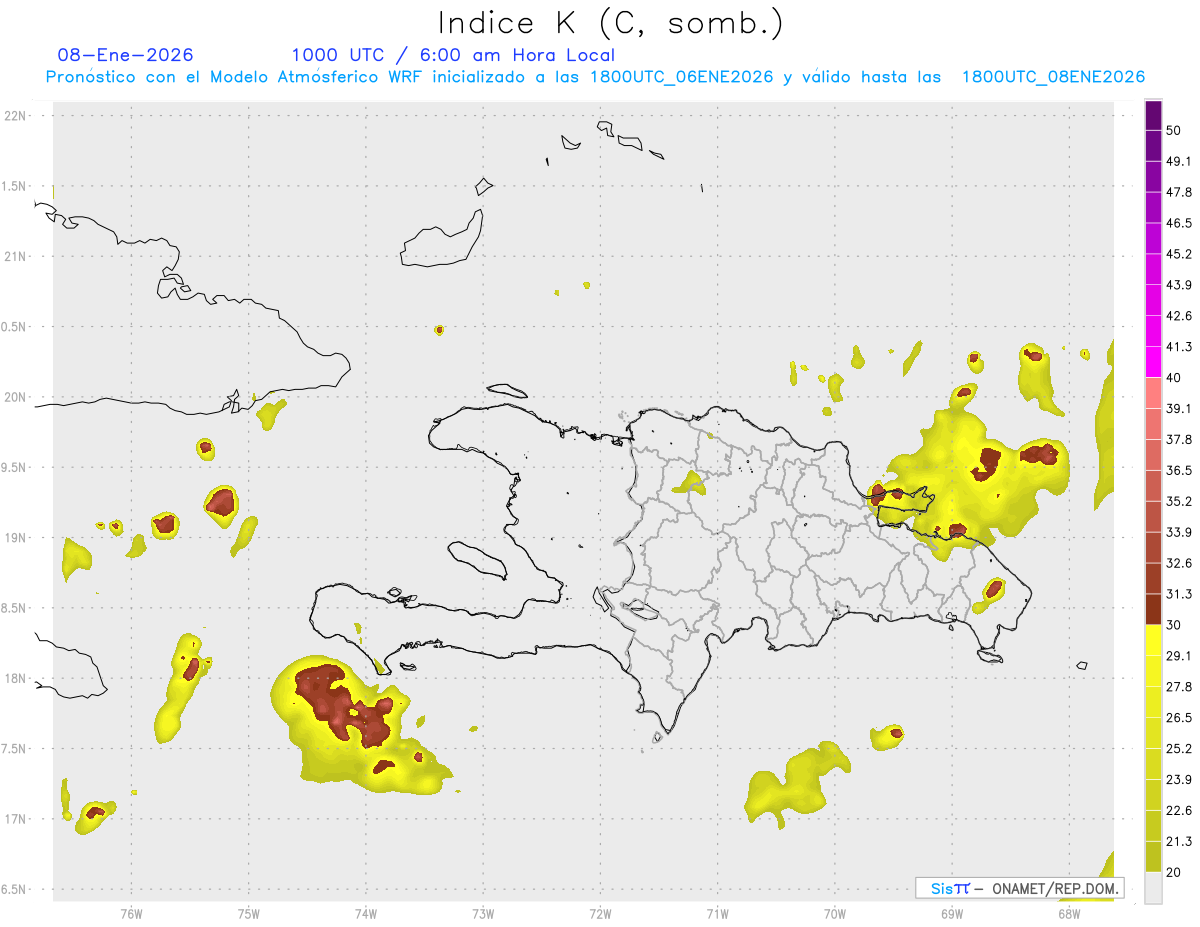Click the "75W" longitude label
The width and height of the screenshot is (1200, 927).
(x=248, y=914)
